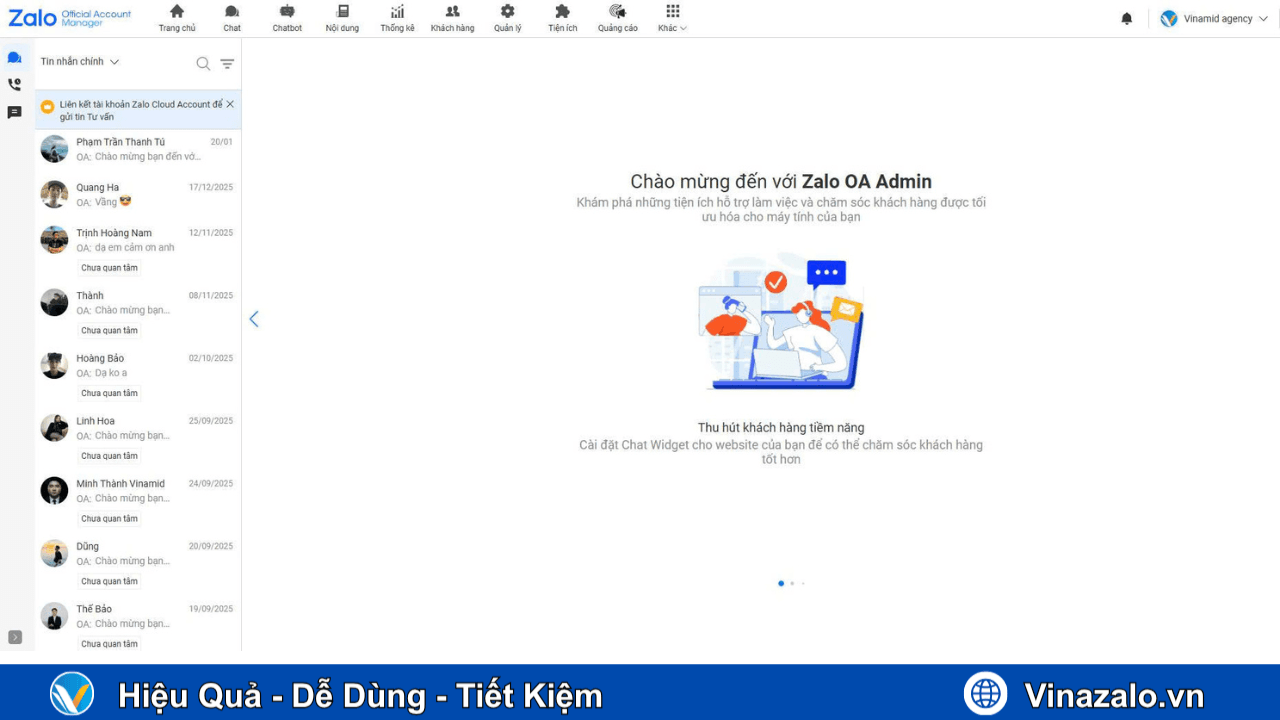Open the Tiện ích menu item
This screenshot has height=720, width=1280.
pos(562,17)
